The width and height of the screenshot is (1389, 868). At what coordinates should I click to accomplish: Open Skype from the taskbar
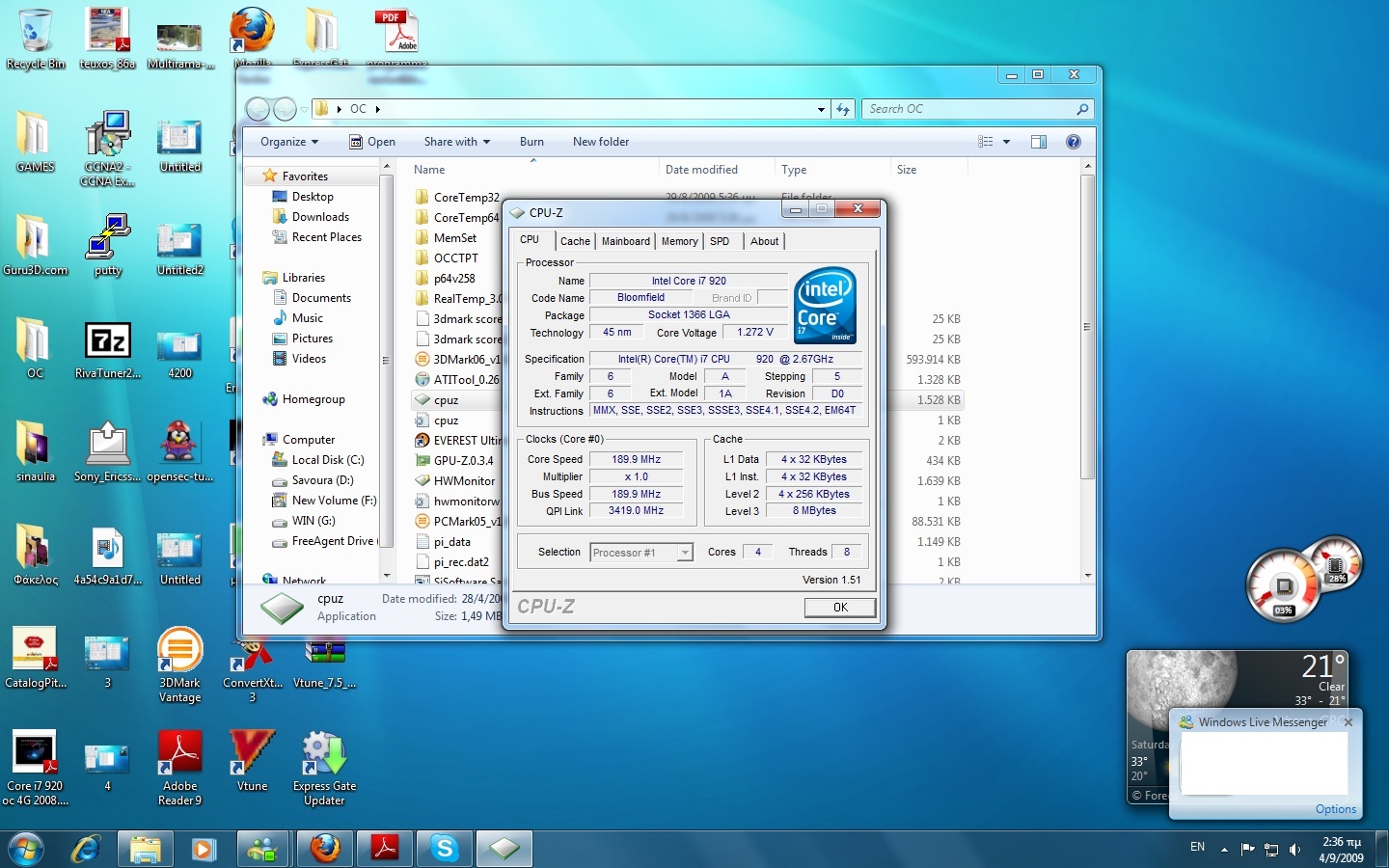pos(445,850)
